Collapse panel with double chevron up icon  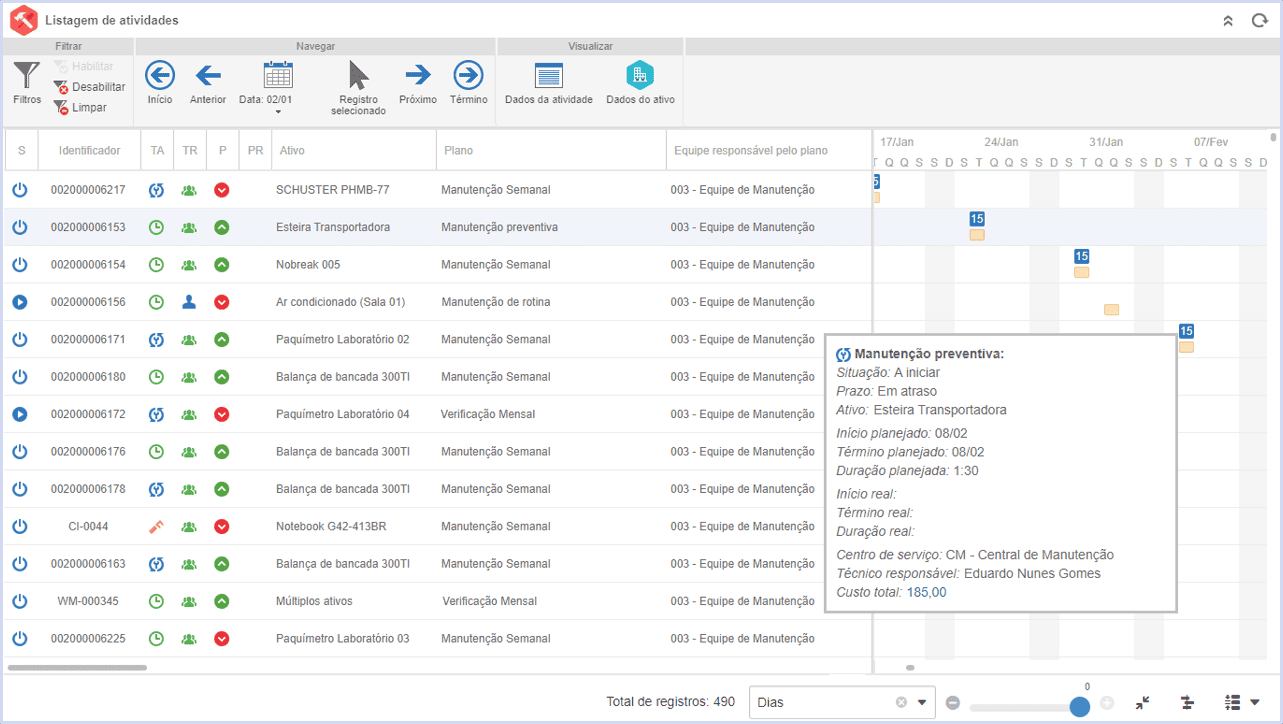[1228, 20]
